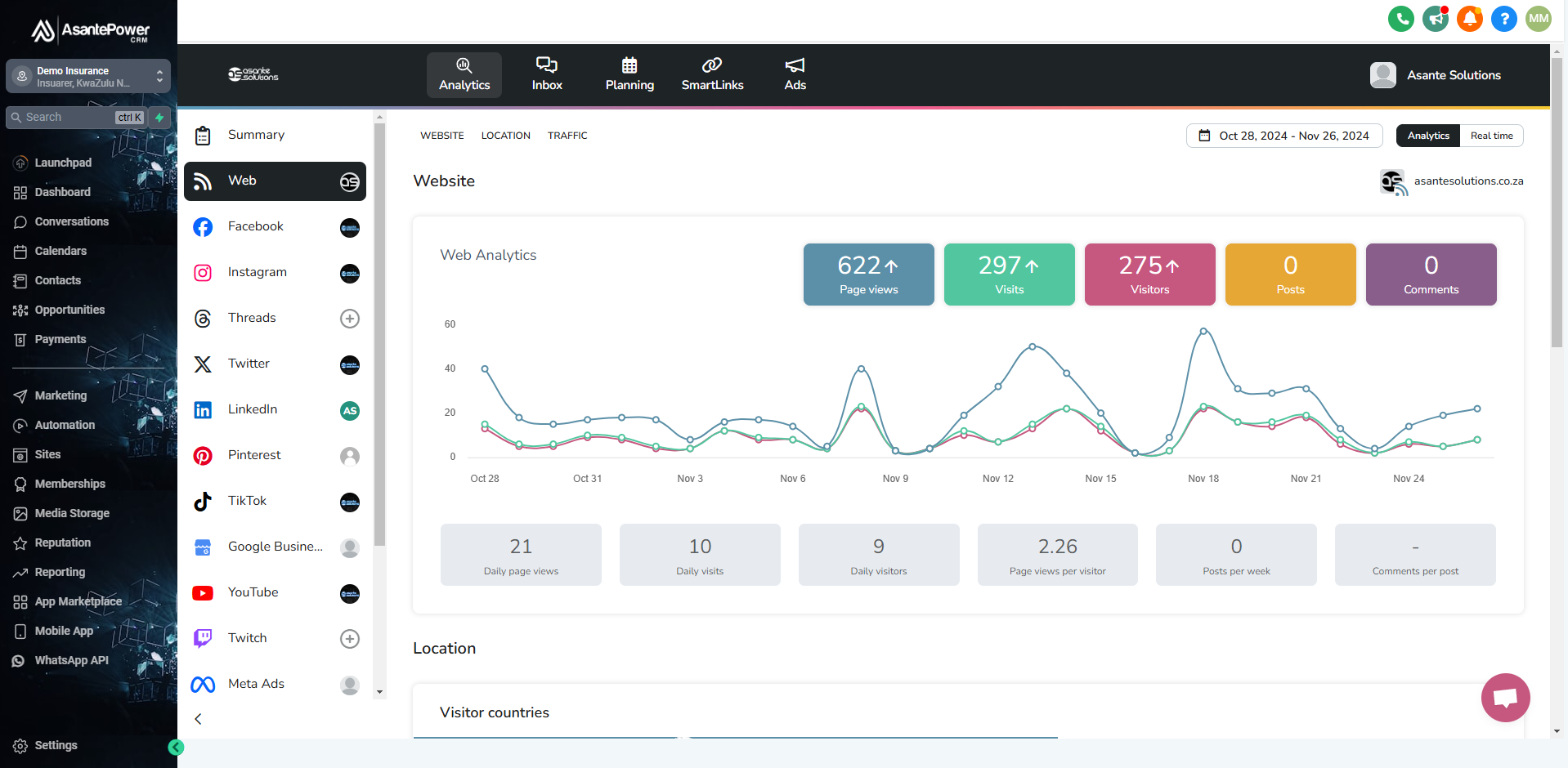Open the megaphone announcements icon

point(1435,19)
